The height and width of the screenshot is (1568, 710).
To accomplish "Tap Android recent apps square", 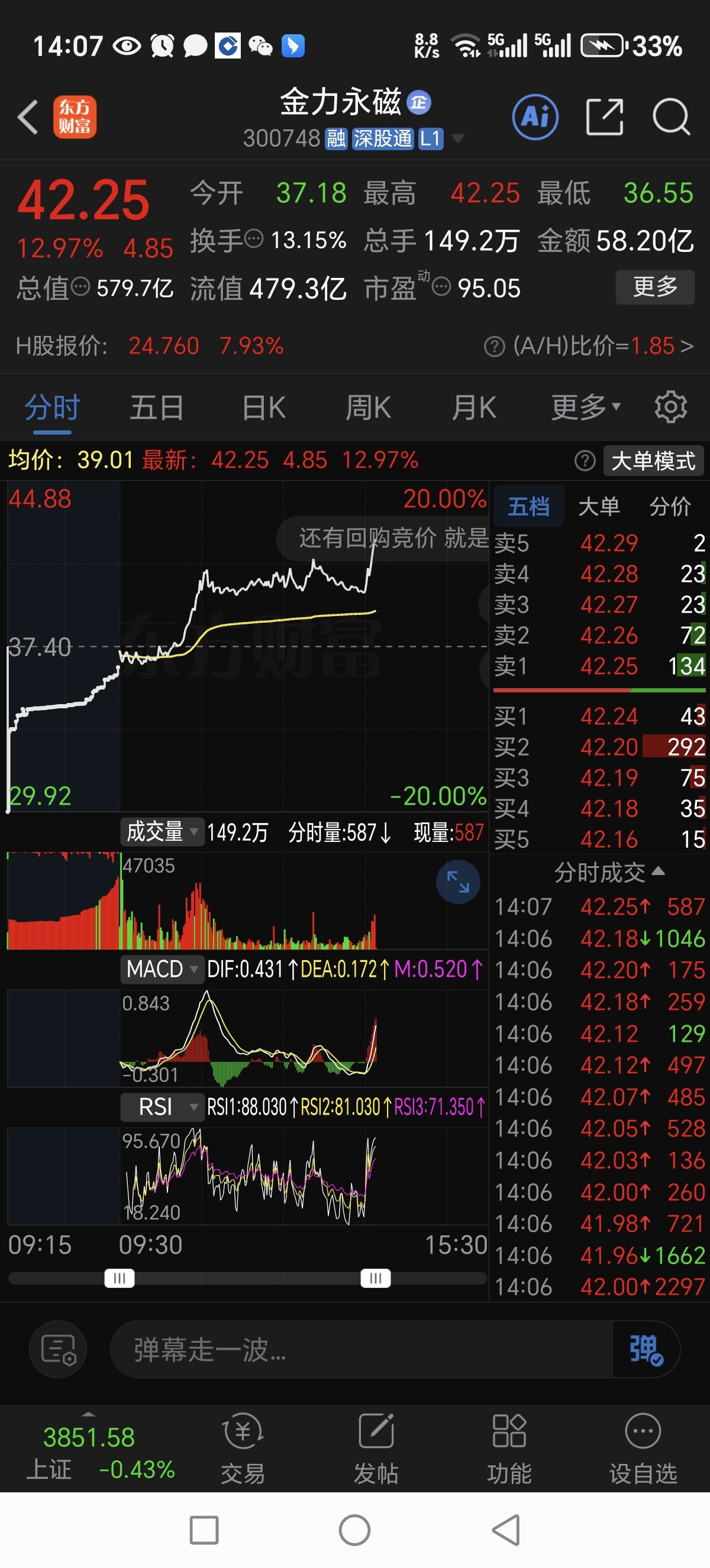I will [204, 1530].
